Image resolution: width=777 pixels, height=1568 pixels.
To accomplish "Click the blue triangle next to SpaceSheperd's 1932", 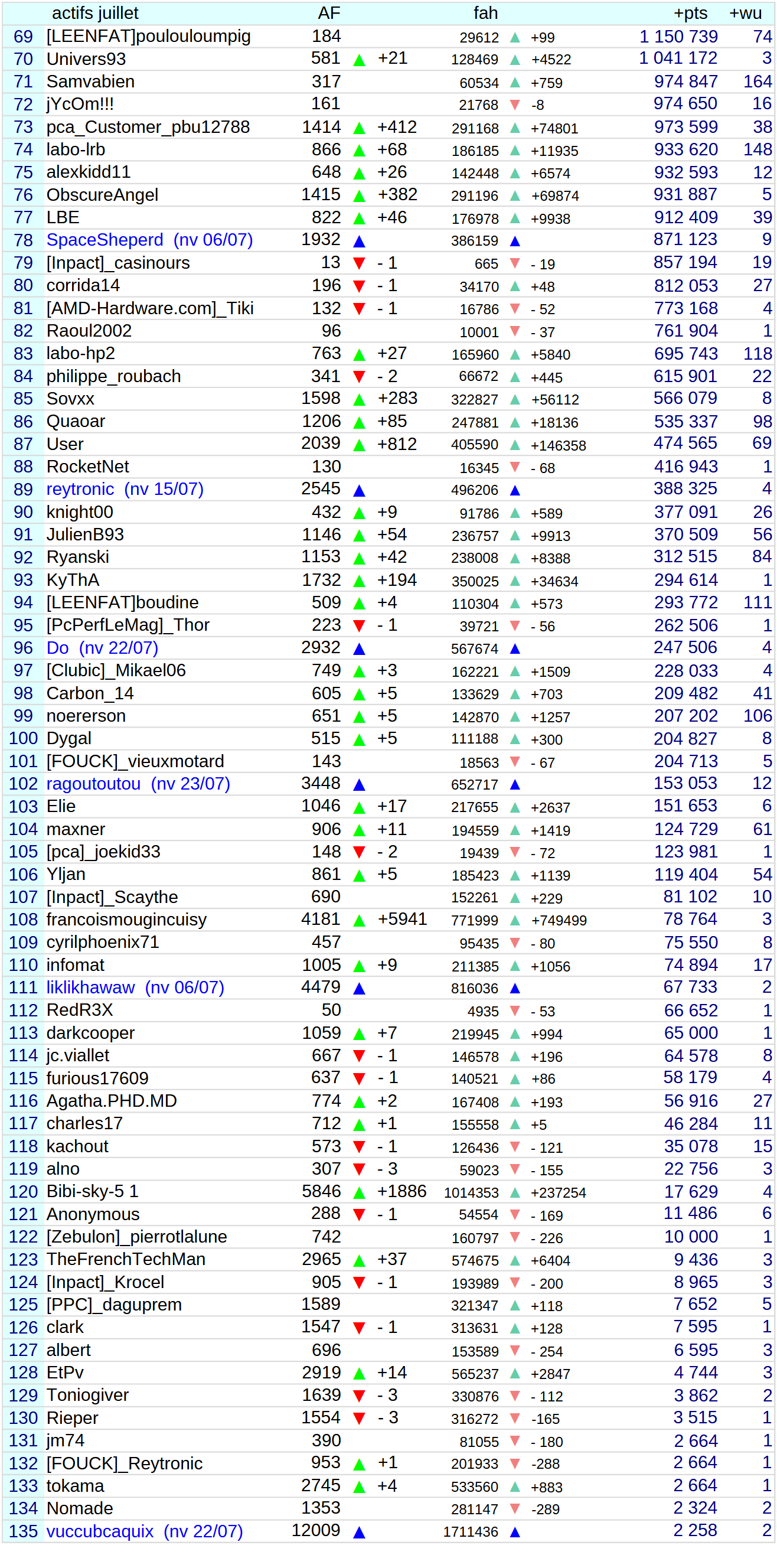I will coord(359,241).
